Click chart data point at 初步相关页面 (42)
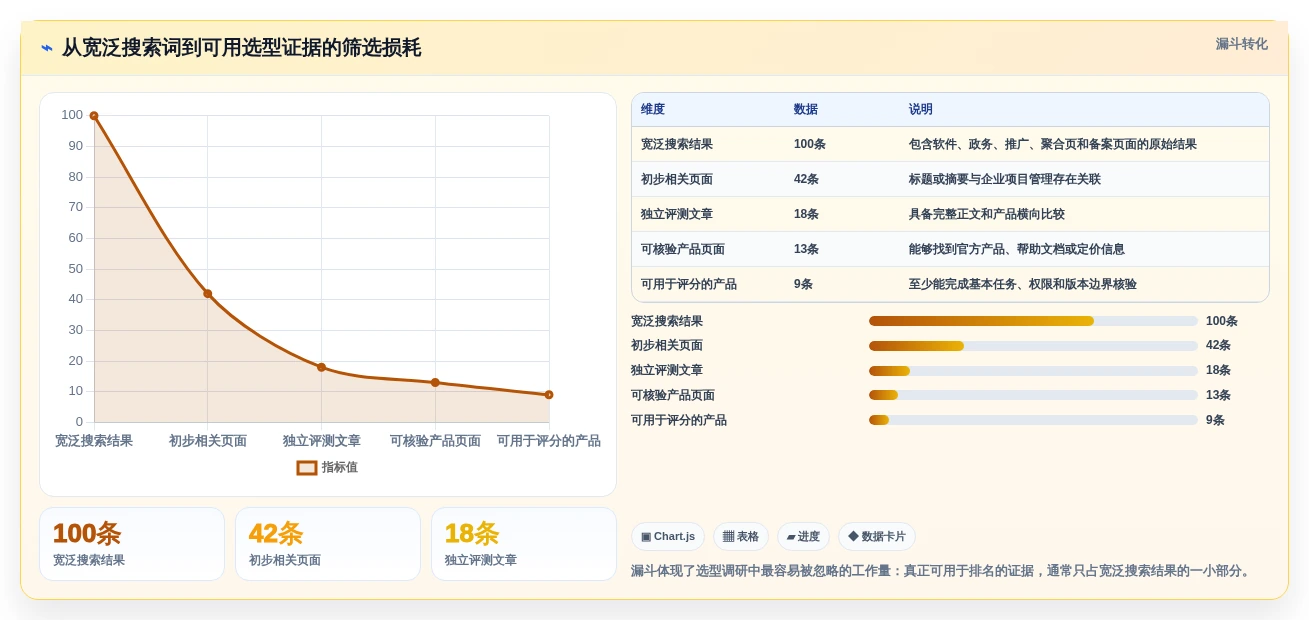Image resolution: width=1309 pixels, height=620 pixels. (x=208, y=293)
